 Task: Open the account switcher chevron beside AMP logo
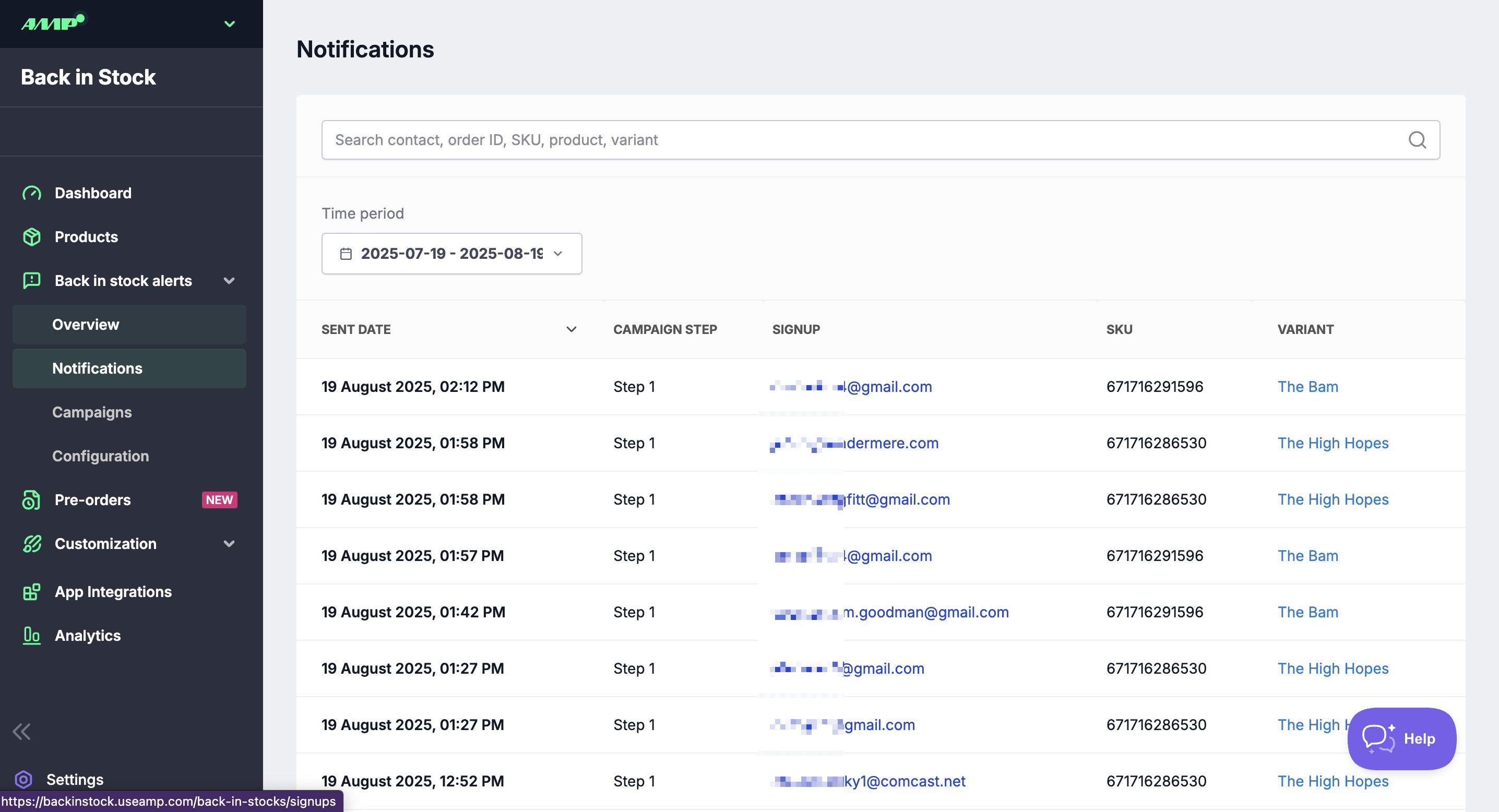click(x=230, y=24)
